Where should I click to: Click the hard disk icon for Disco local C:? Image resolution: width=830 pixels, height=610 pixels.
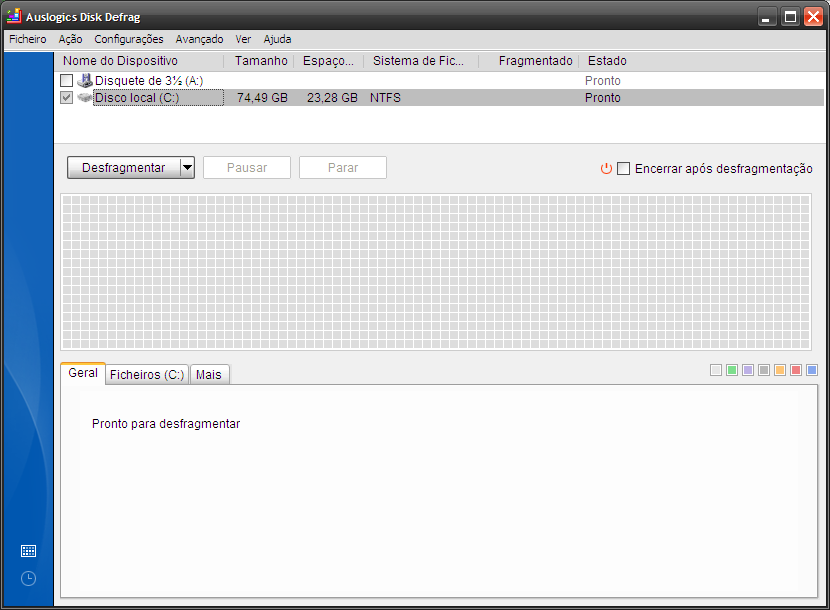click(x=85, y=97)
